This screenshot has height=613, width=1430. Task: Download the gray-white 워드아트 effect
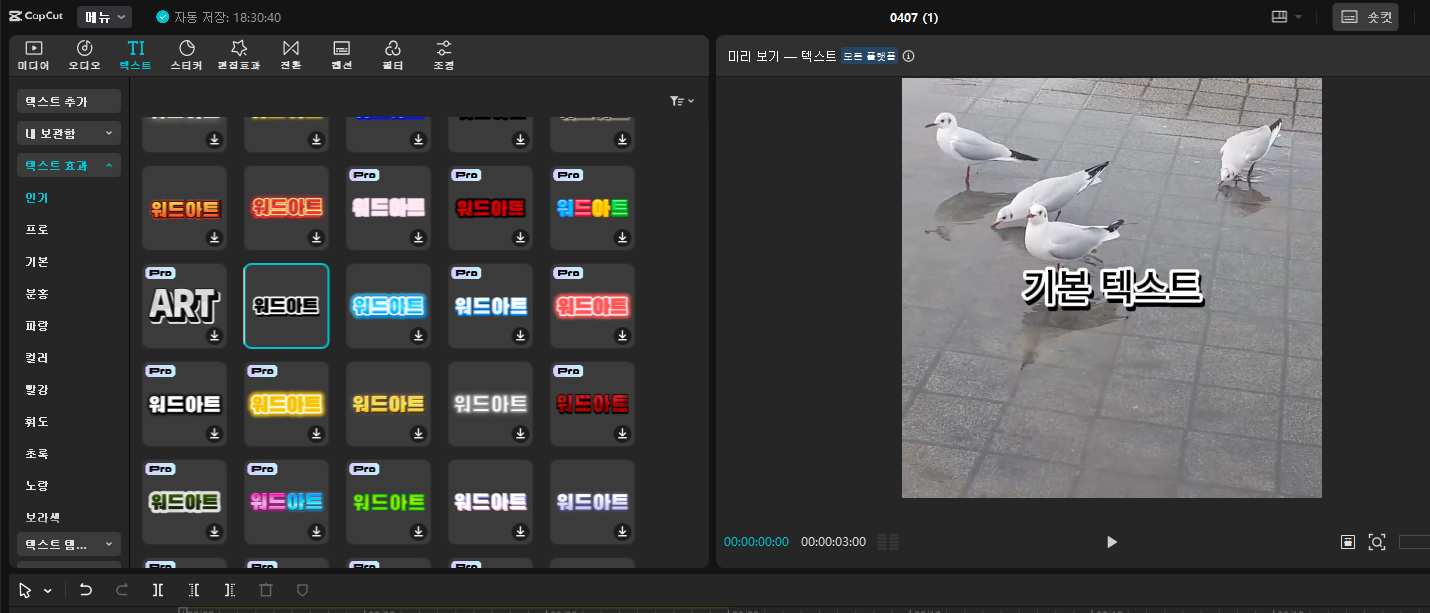(x=520, y=434)
